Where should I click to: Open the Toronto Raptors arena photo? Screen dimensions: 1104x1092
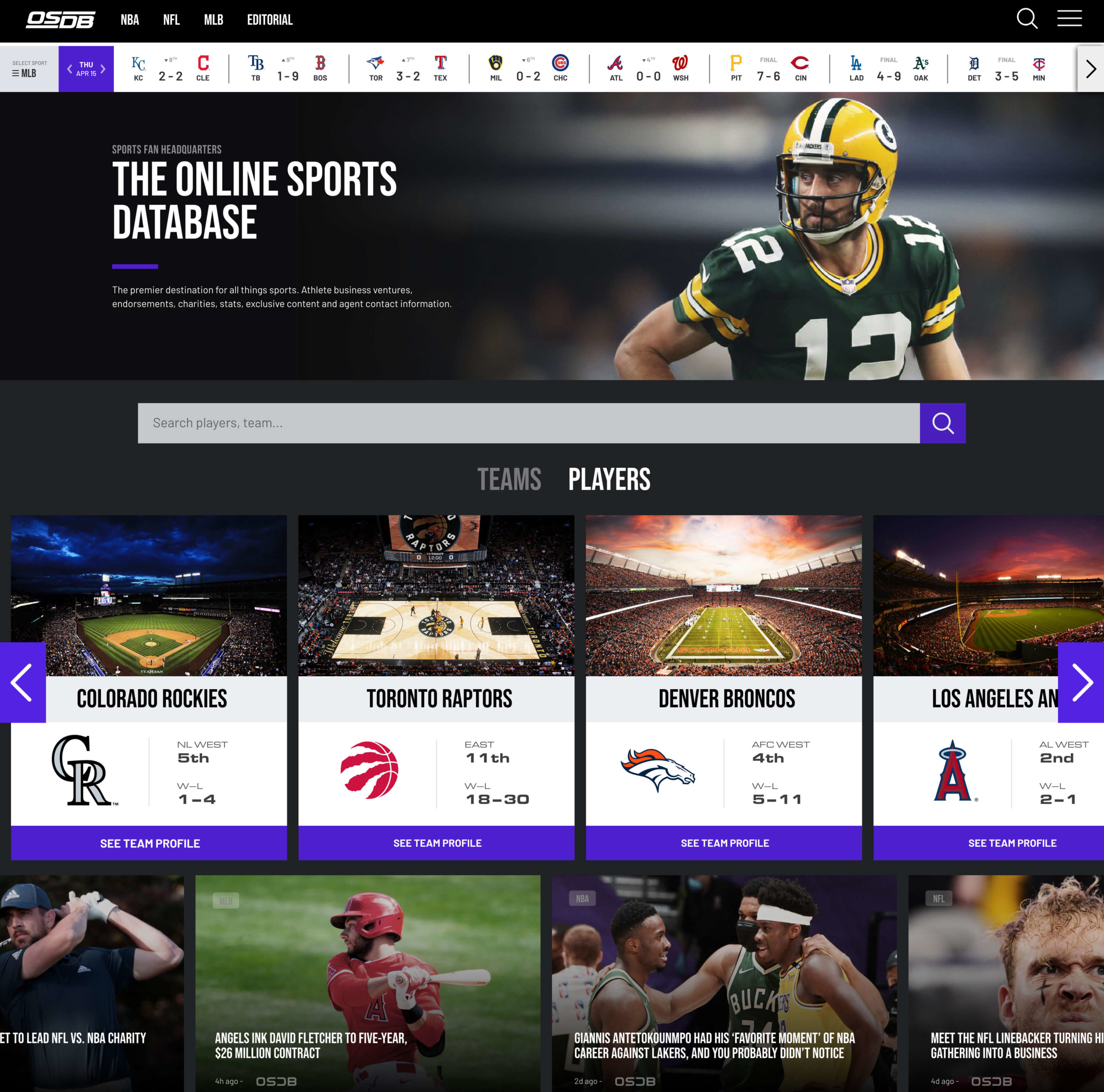436,596
